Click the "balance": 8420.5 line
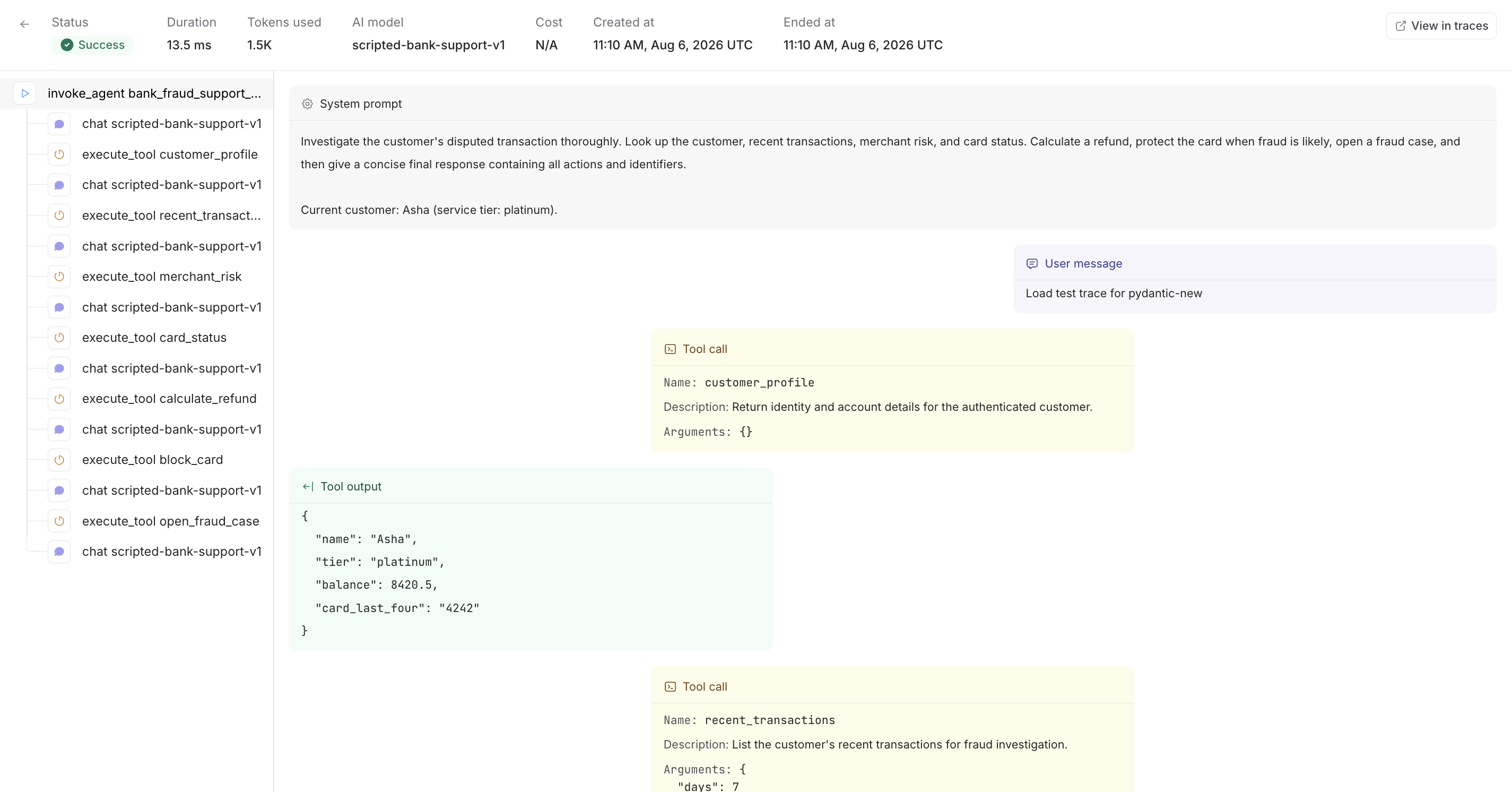 [376, 585]
